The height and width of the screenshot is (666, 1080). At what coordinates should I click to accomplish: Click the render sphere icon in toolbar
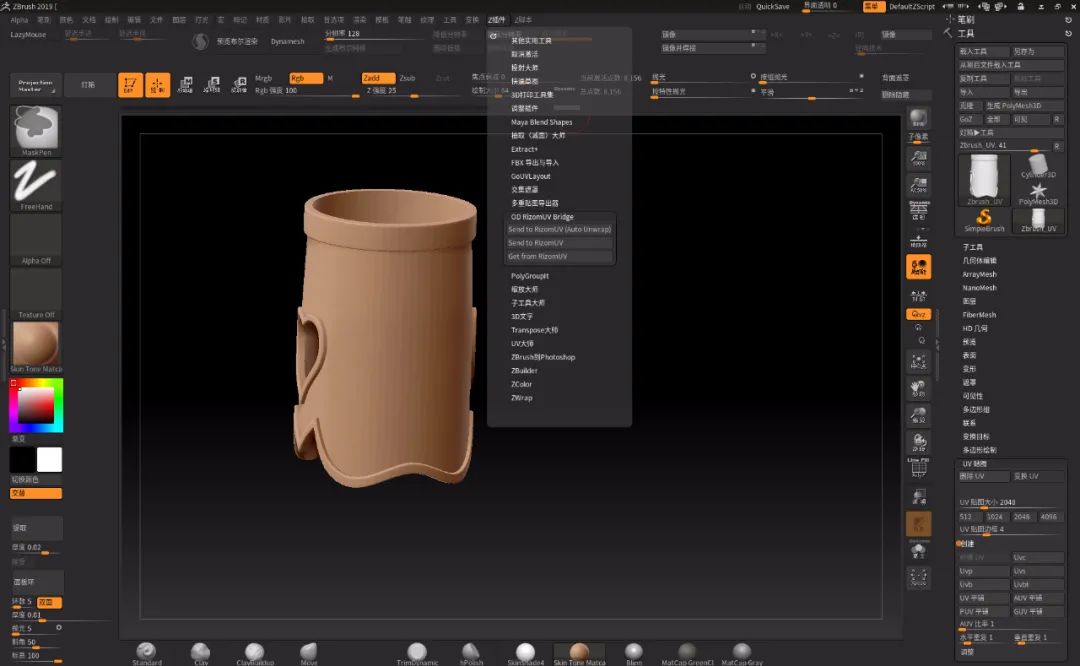tap(200, 41)
